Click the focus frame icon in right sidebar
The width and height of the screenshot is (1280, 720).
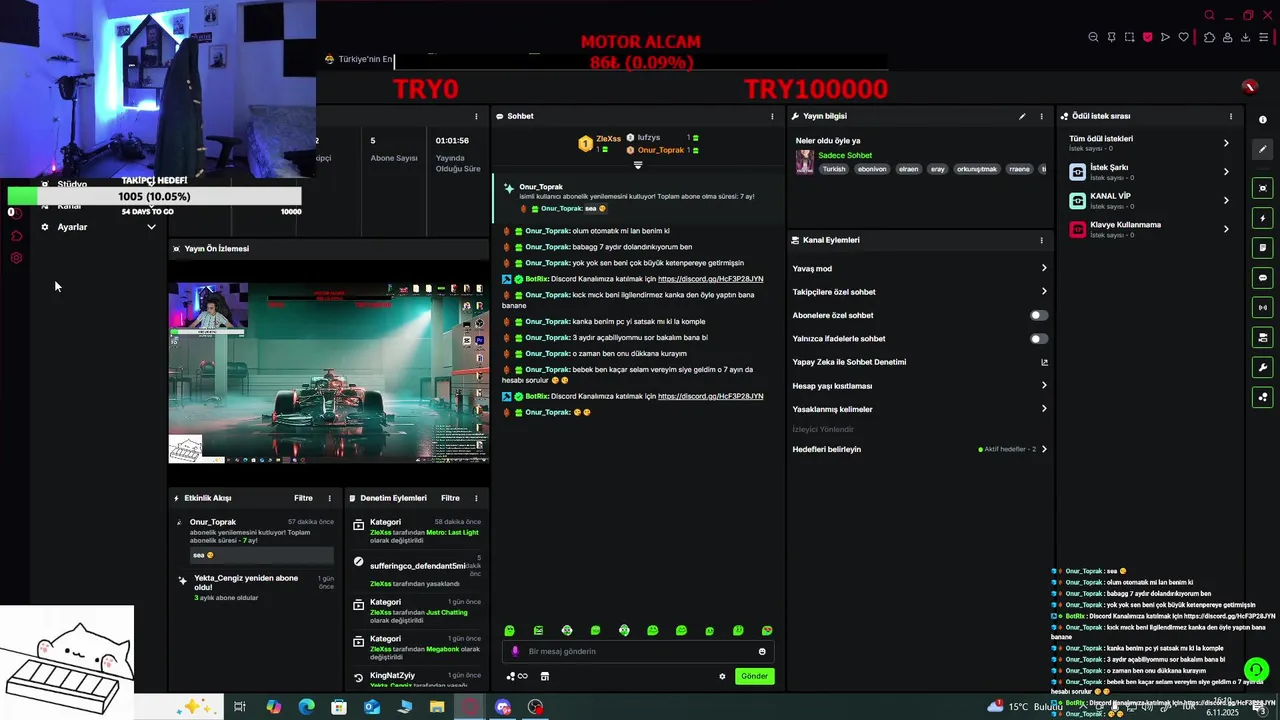coord(1263,188)
